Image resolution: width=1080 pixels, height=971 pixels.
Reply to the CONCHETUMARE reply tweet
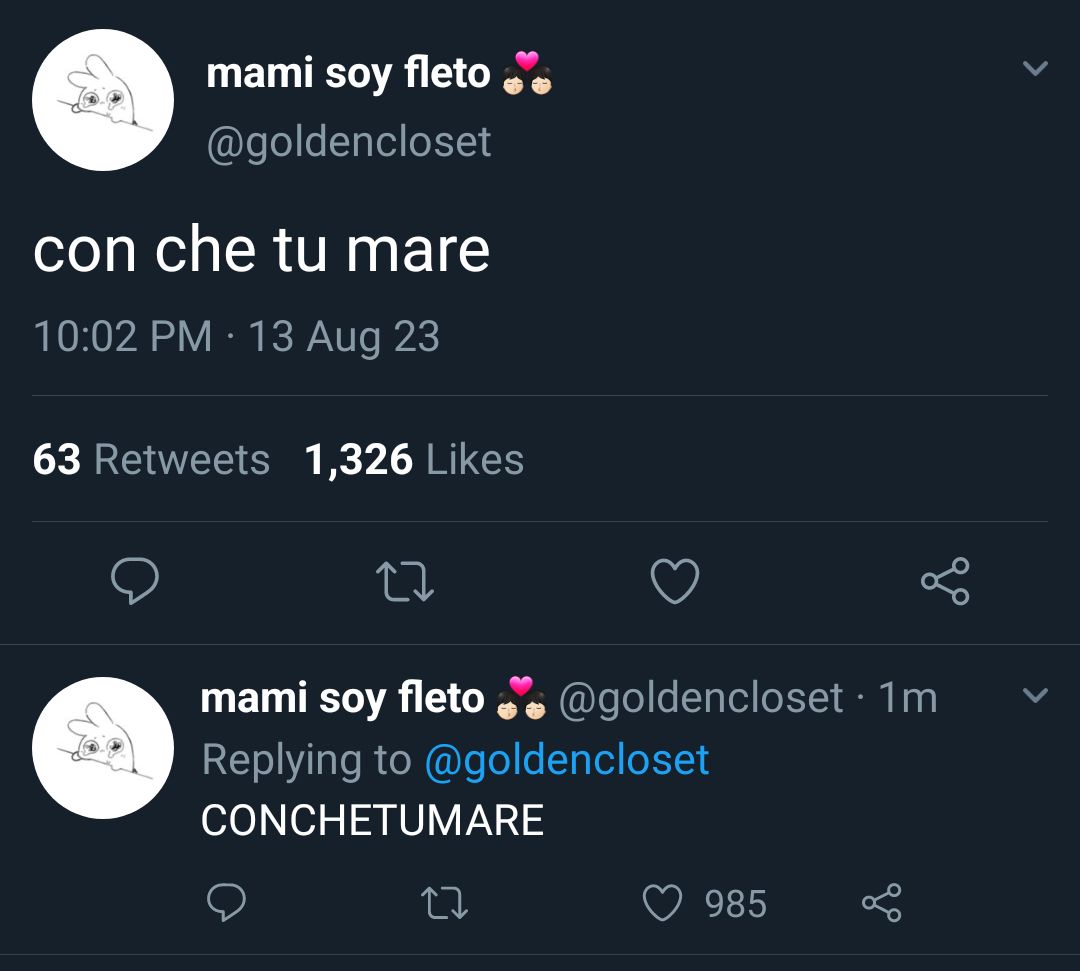point(227,902)
